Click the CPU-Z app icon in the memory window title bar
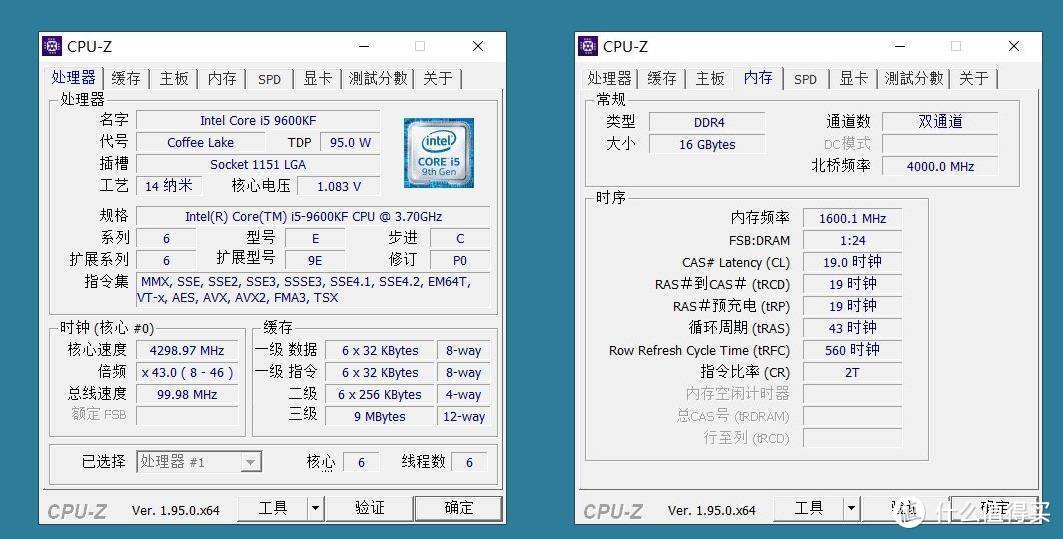This screenshot has height=539, width=1063. 588,46
